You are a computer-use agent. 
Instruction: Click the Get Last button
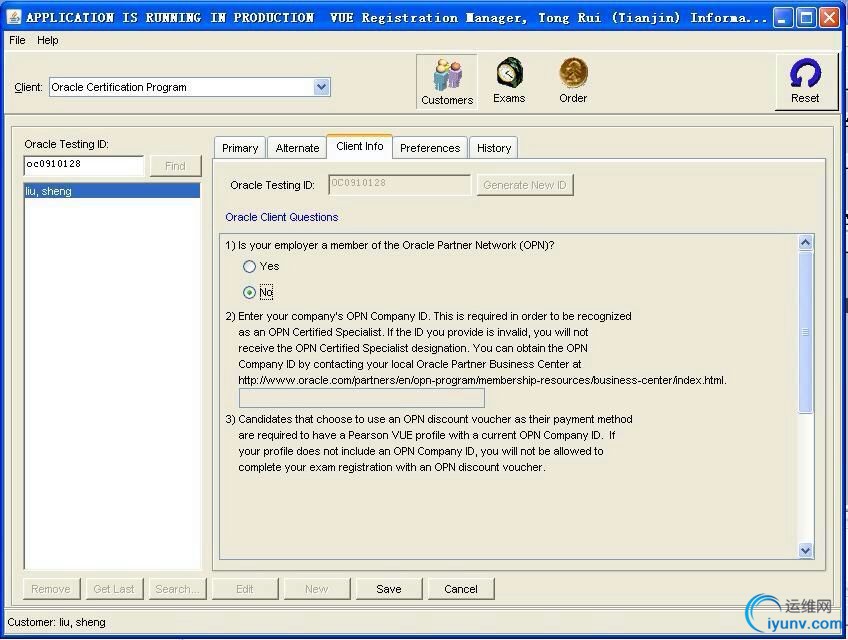(x=114, y=589)
